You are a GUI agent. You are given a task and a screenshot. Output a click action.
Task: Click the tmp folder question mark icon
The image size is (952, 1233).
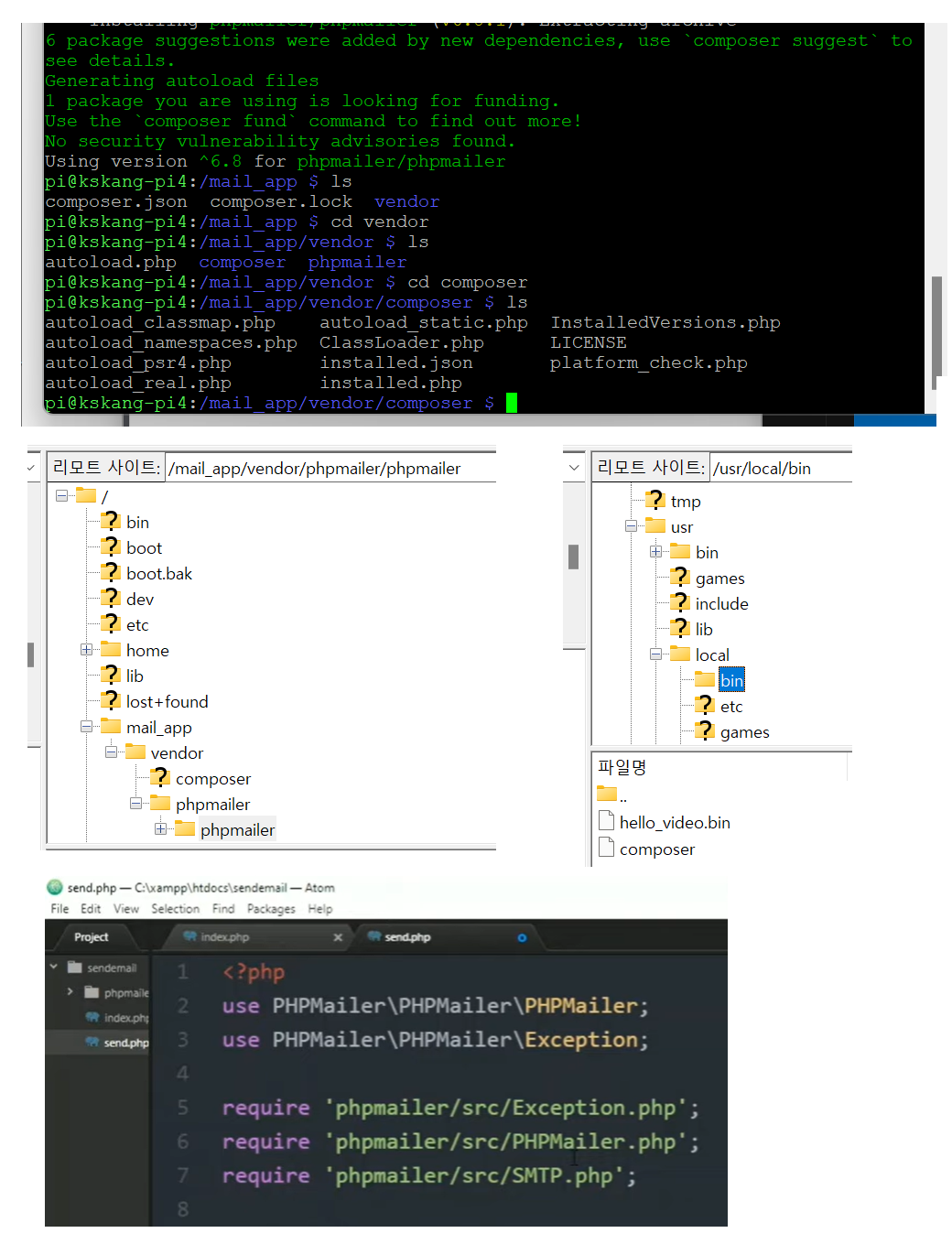point(655,501)
